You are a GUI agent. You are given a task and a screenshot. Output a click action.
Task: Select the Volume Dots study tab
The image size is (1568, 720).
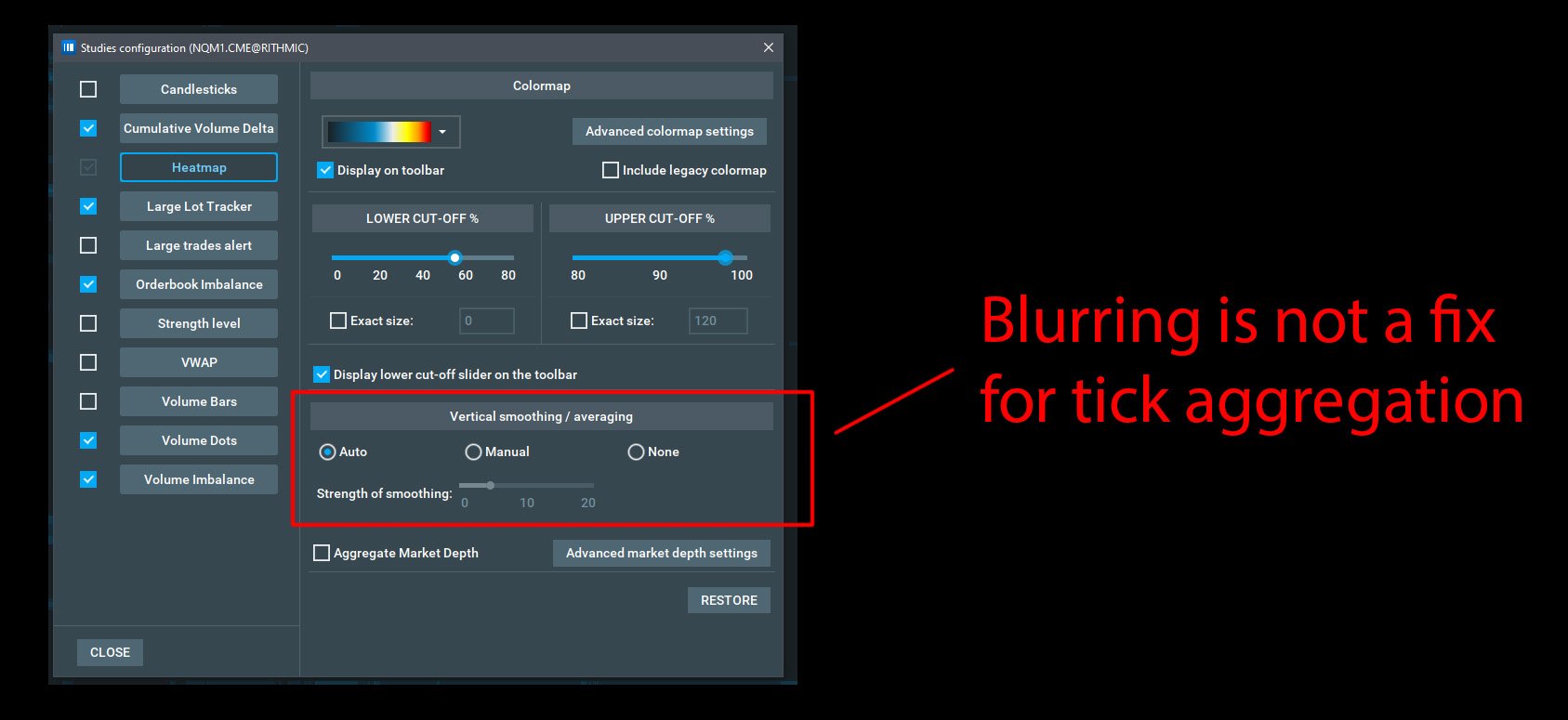[199, 440]
